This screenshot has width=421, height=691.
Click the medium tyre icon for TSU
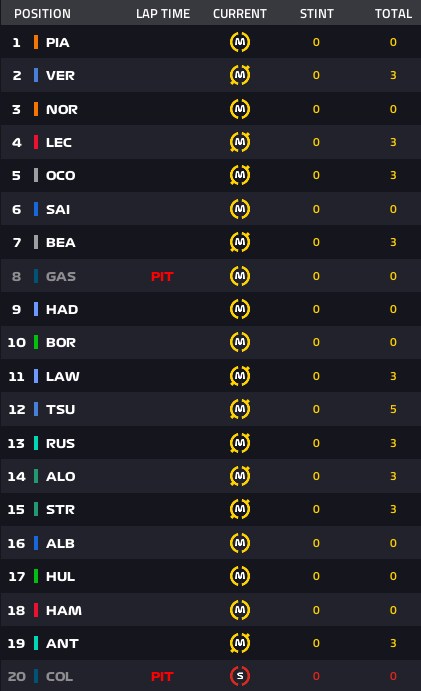click(240, 409)
